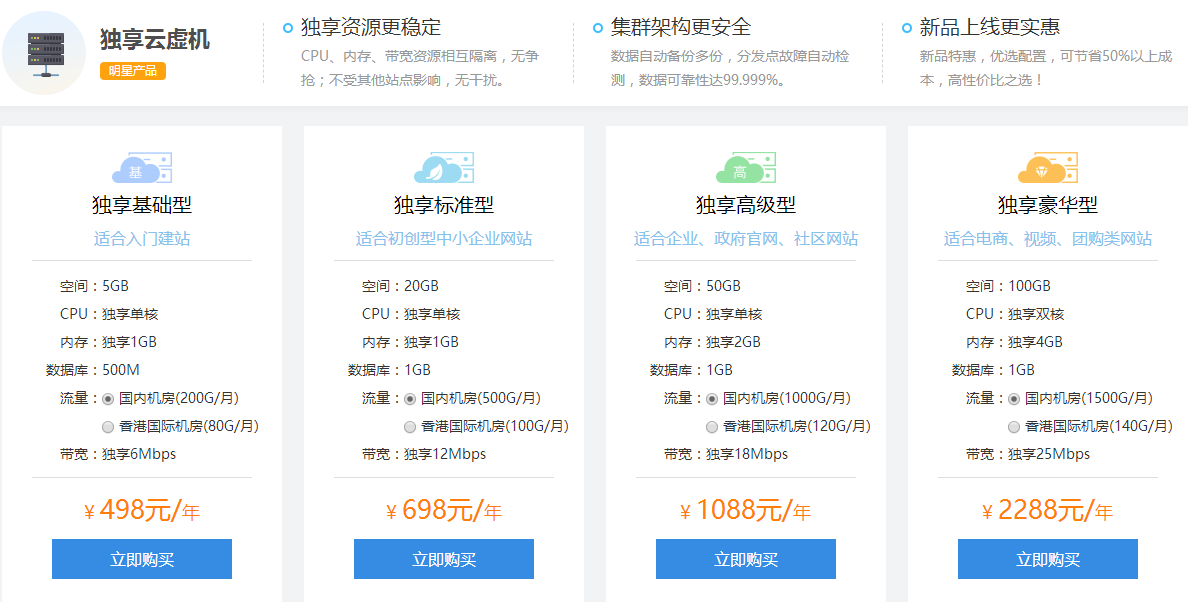Click the ¥1088元/年 price
This screenshot has width=1188, height=602.
tap(746, 510)
